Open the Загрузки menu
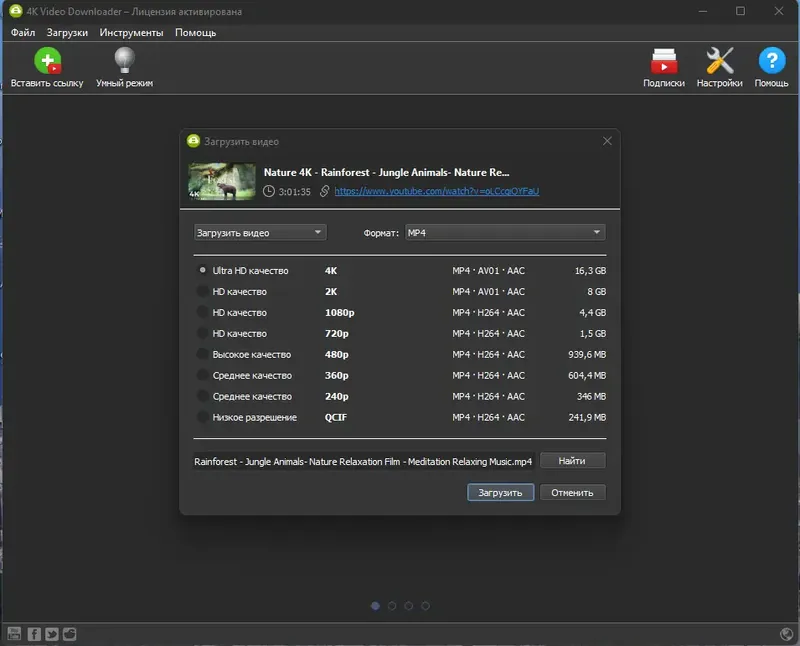800x646 pixels. point(67,33)
